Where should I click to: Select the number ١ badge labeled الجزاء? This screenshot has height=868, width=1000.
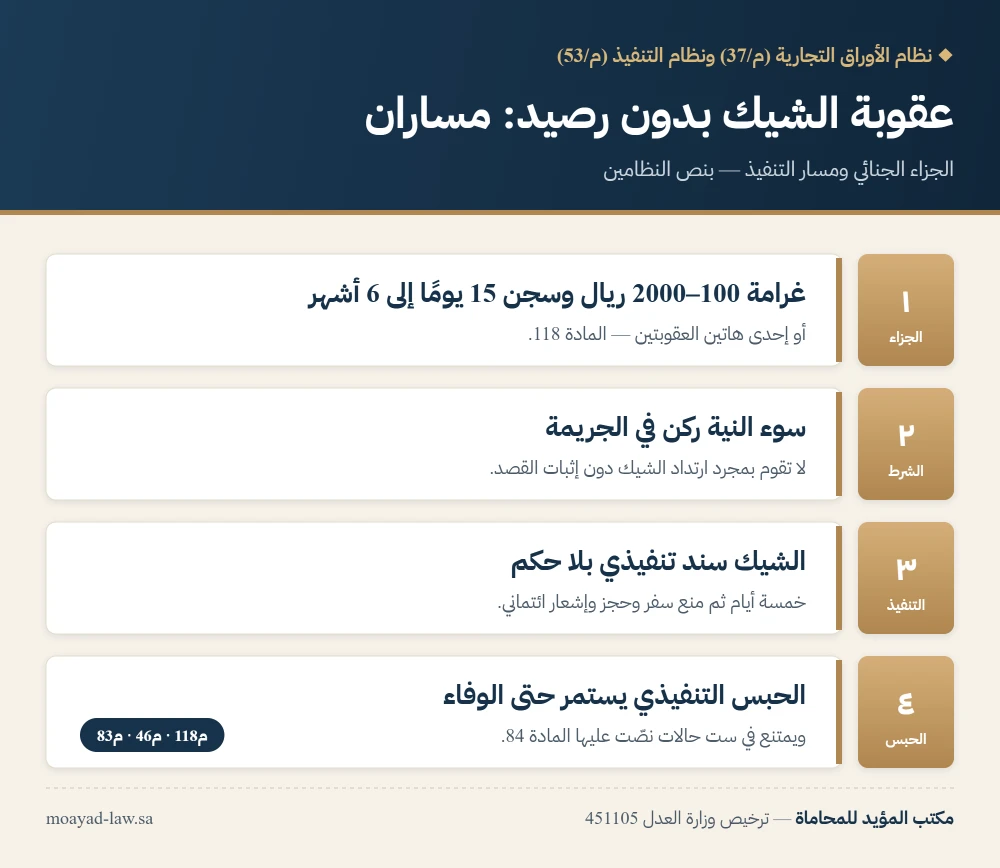906,310
